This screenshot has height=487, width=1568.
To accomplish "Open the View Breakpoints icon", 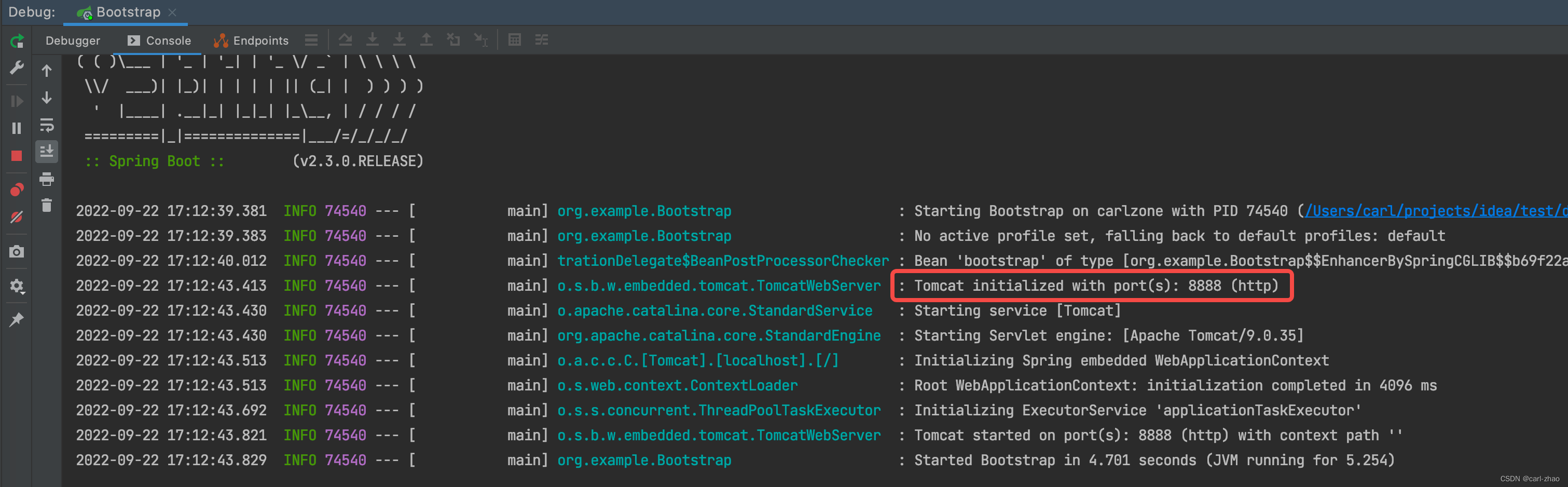I will 17,190.
